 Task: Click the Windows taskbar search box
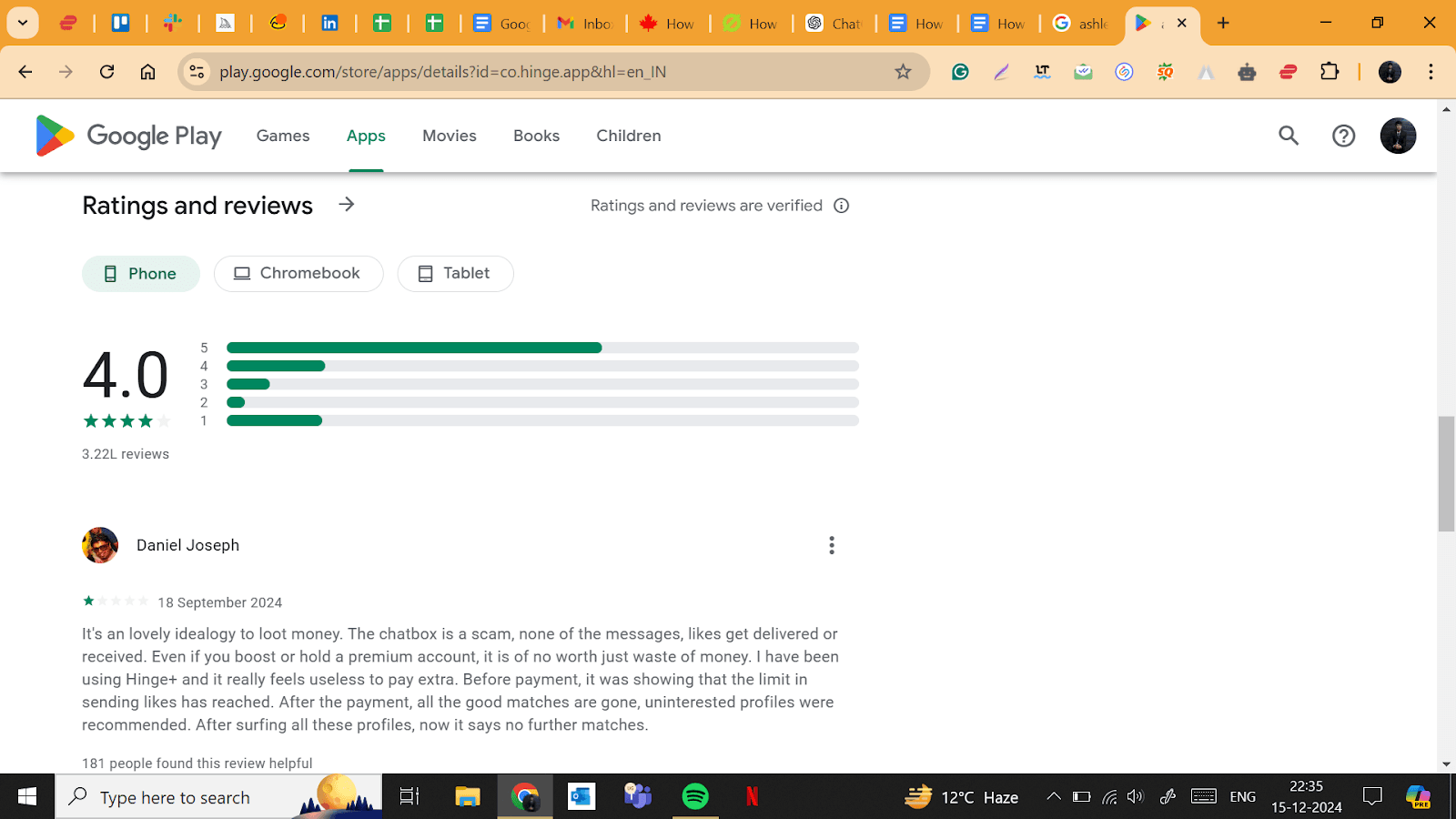coord(218,797)
